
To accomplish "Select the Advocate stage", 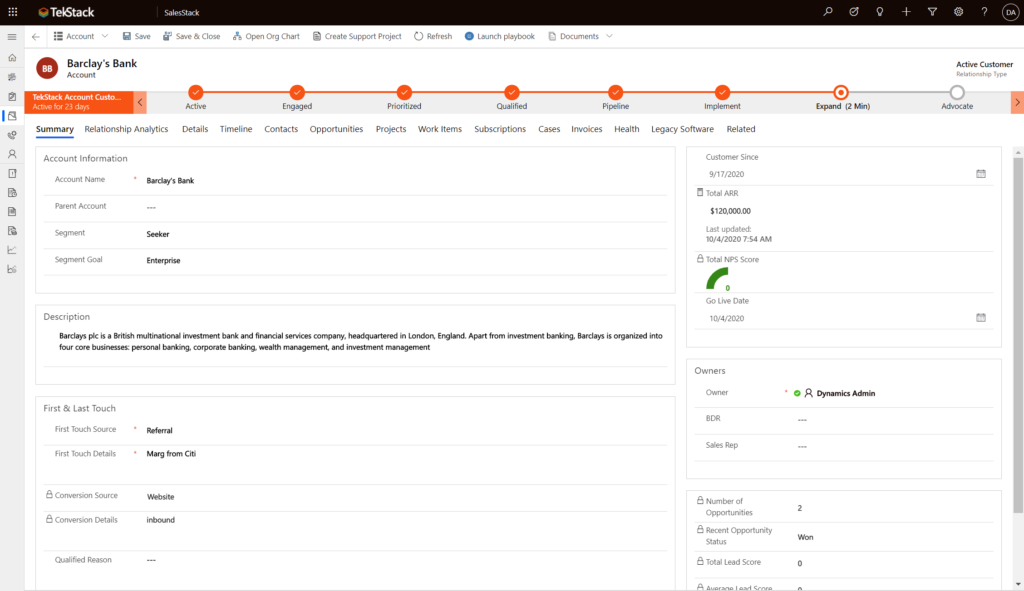I will [x=957, y=92].
